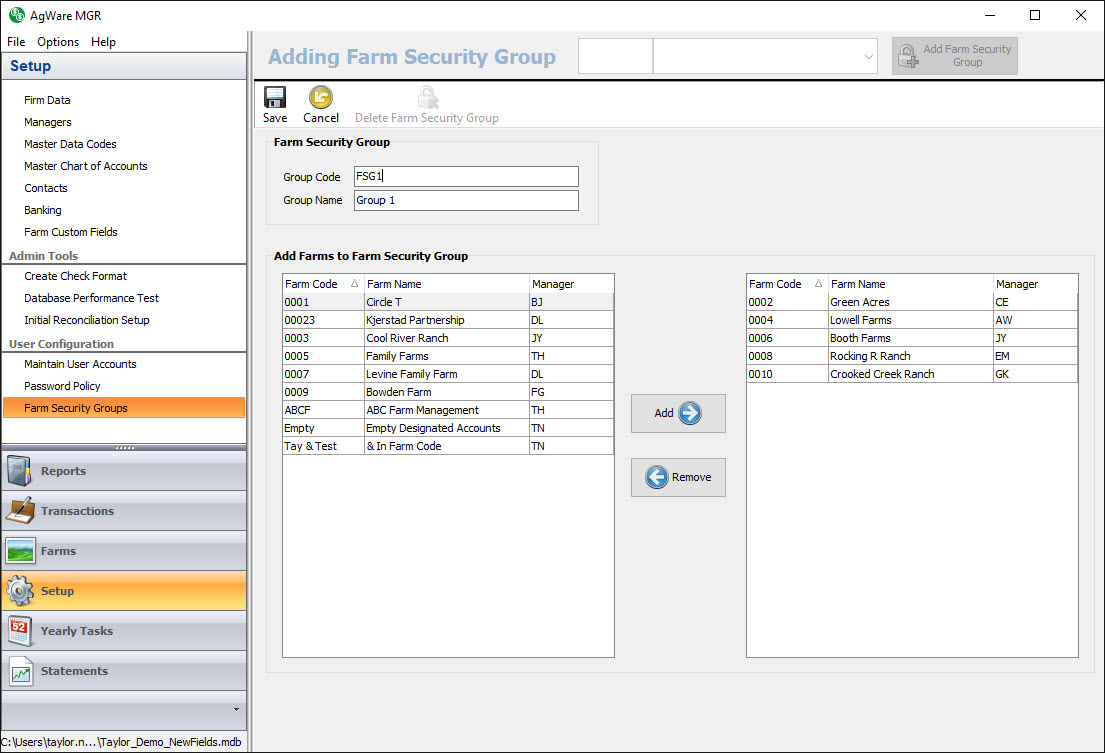This screenshot has height=753, width=1105.
Task: Open Master Chart of Accounts
Action: point(86,166)
